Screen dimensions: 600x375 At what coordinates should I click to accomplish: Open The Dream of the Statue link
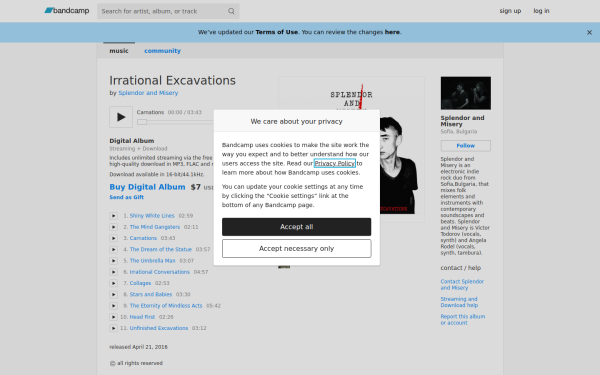tap(161, 249)
